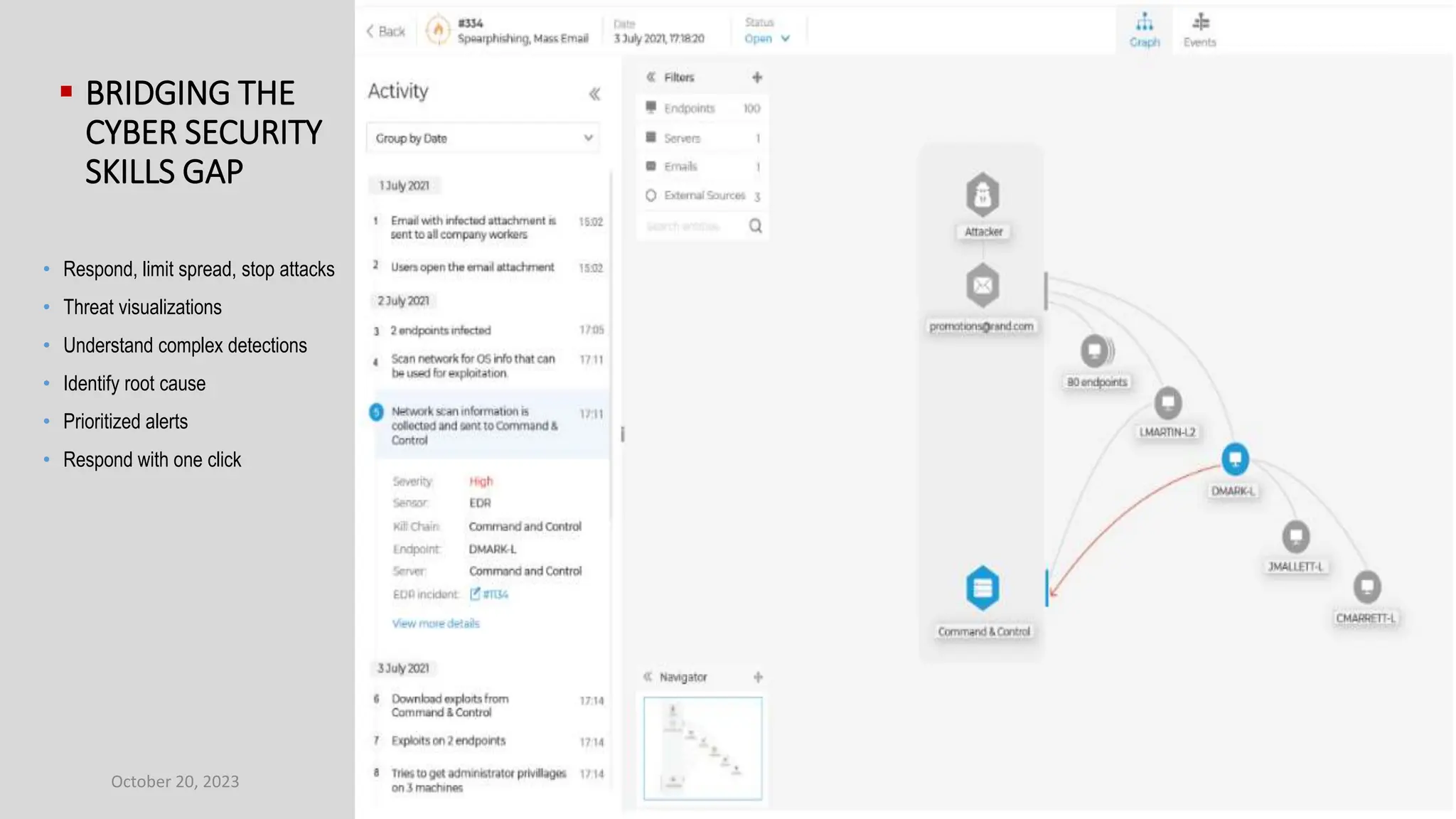
Task: Select the promotions@rand.com email node
Action: coord(983,286)
